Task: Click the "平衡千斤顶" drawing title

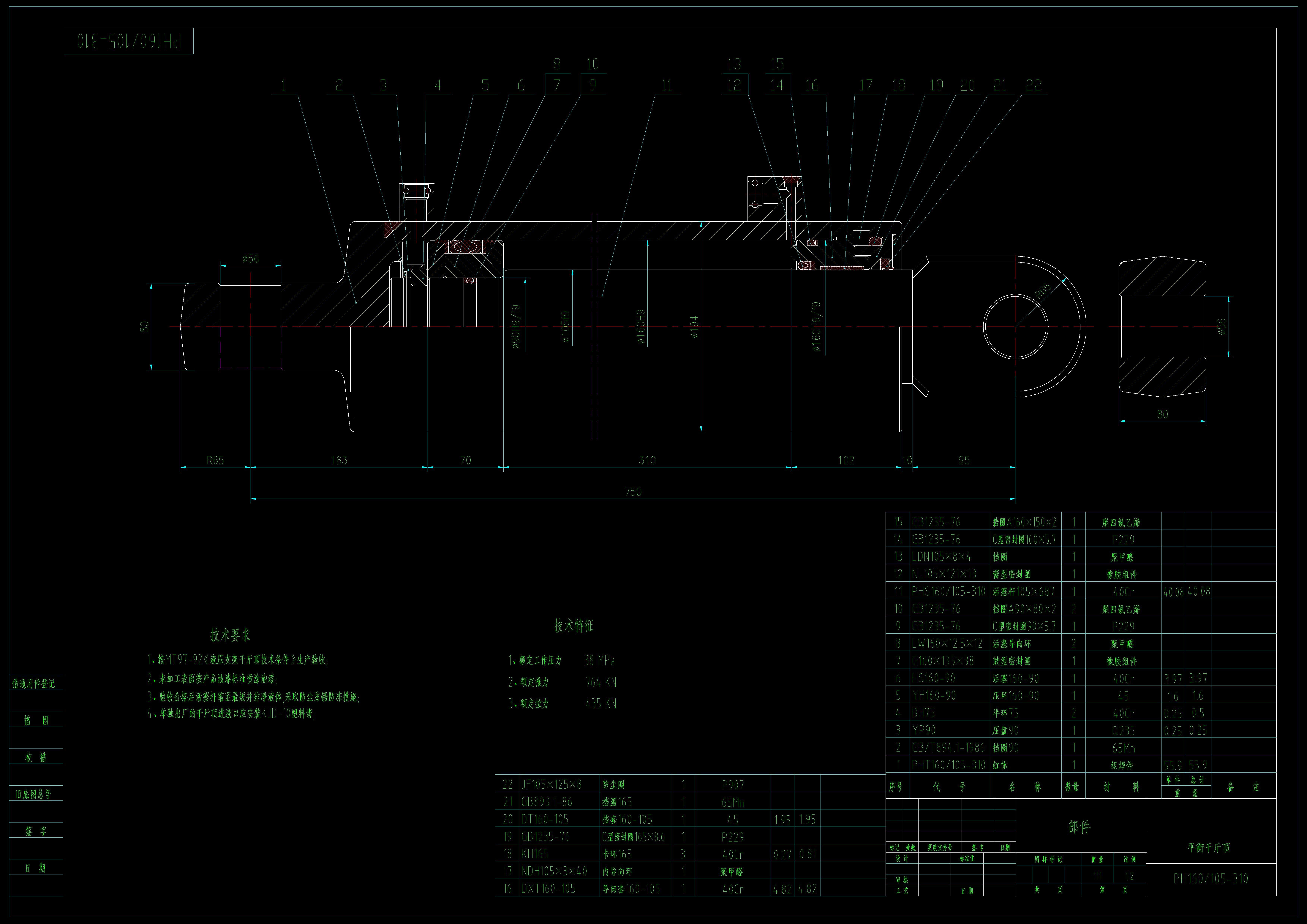Action: 1208,848
